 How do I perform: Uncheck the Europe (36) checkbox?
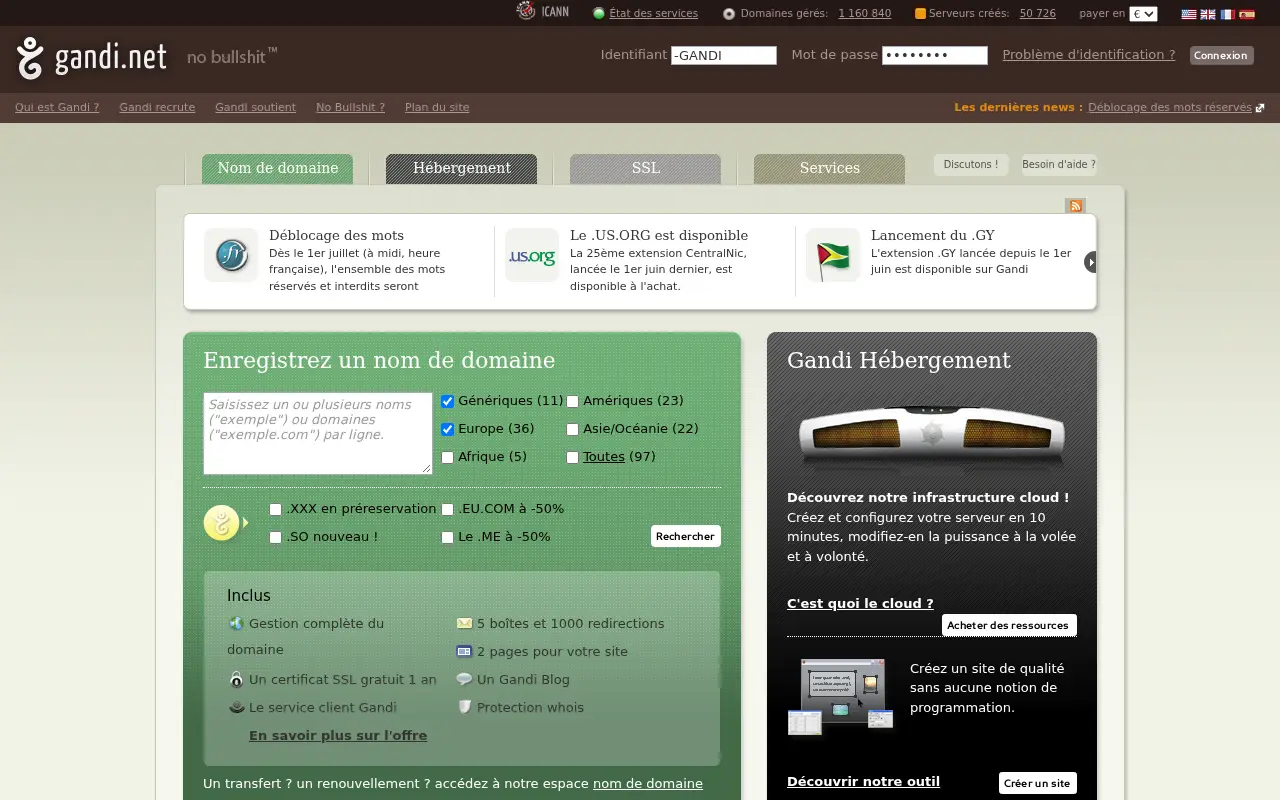coord(447,429)
